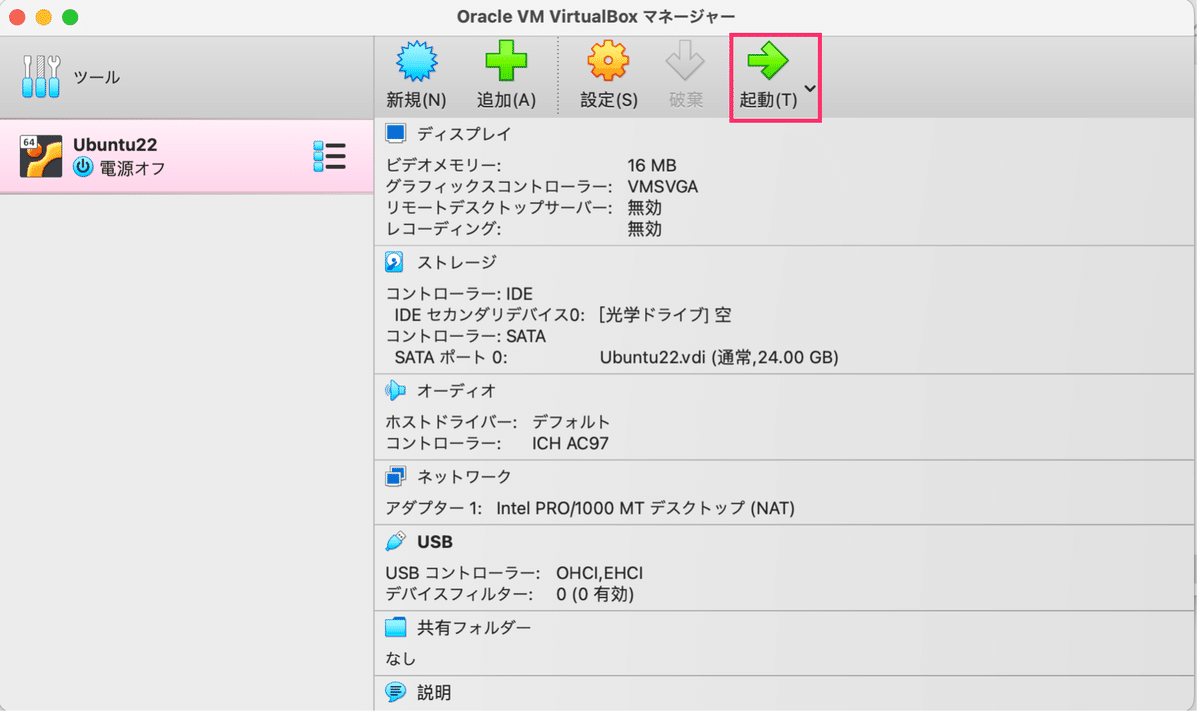The width and height of the screenshot is (1200, 712).
Task: Close the VirtualBox Manager window
Action: click(17, 17)
